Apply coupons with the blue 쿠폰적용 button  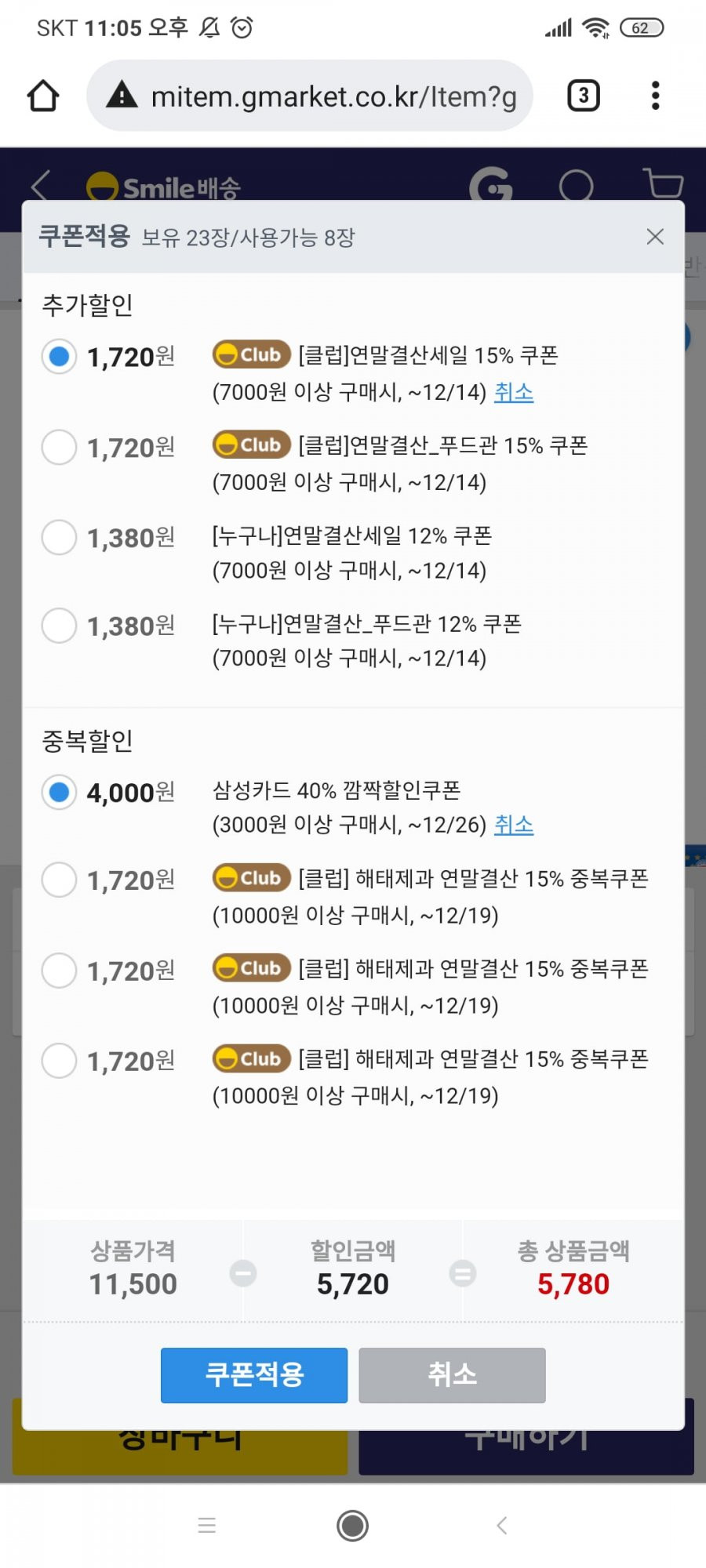click(x=254, y=1375)
